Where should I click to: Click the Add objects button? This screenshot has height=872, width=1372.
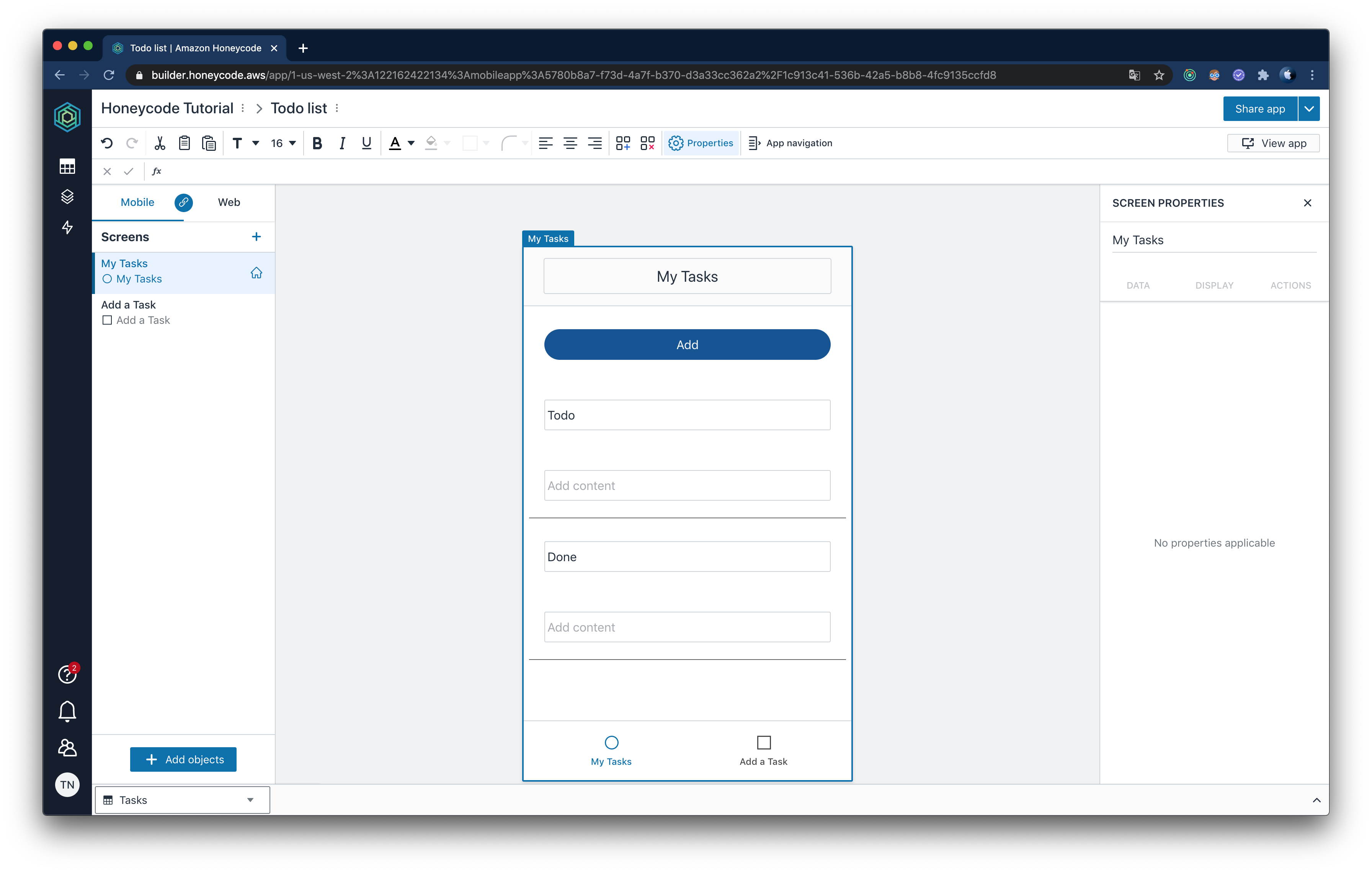(x=183, y=759)
